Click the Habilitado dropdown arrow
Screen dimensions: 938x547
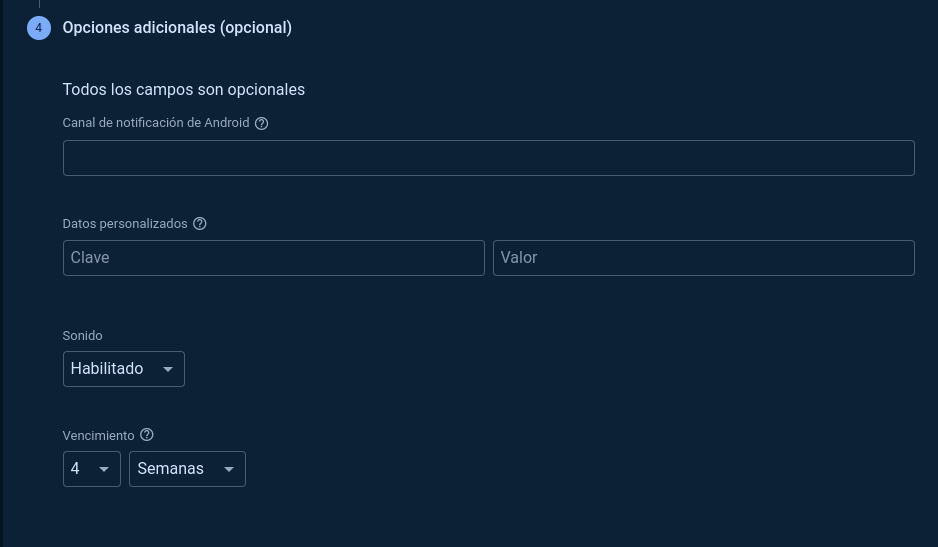click(168, 369)
